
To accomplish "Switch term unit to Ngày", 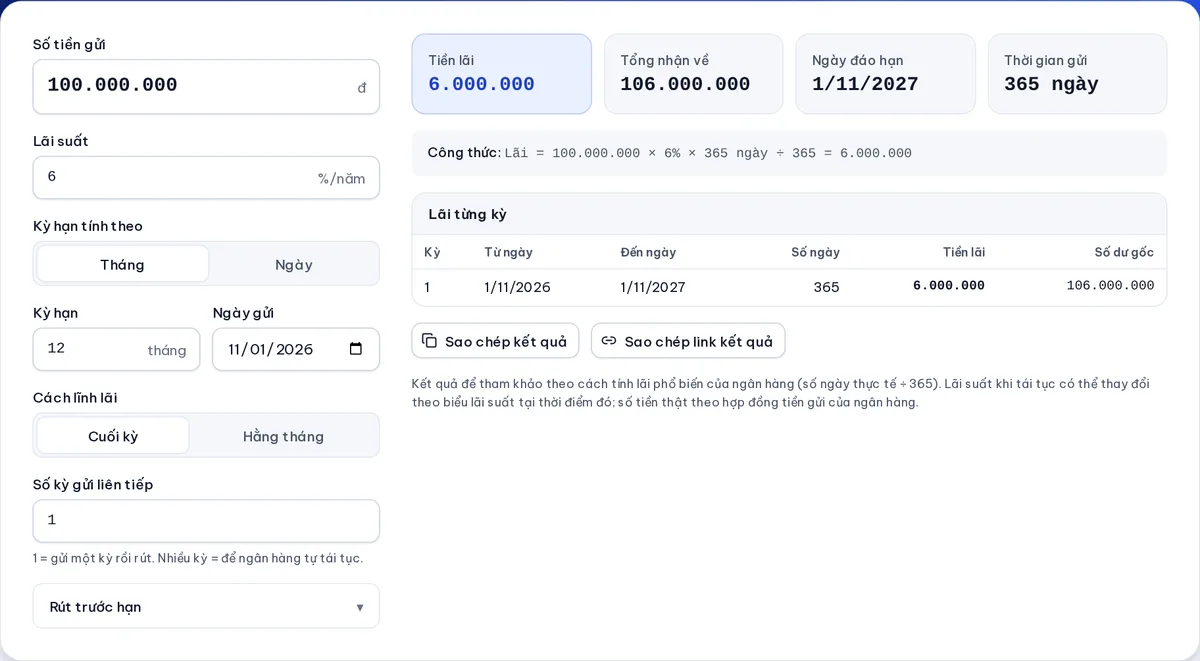I will 294,264.
